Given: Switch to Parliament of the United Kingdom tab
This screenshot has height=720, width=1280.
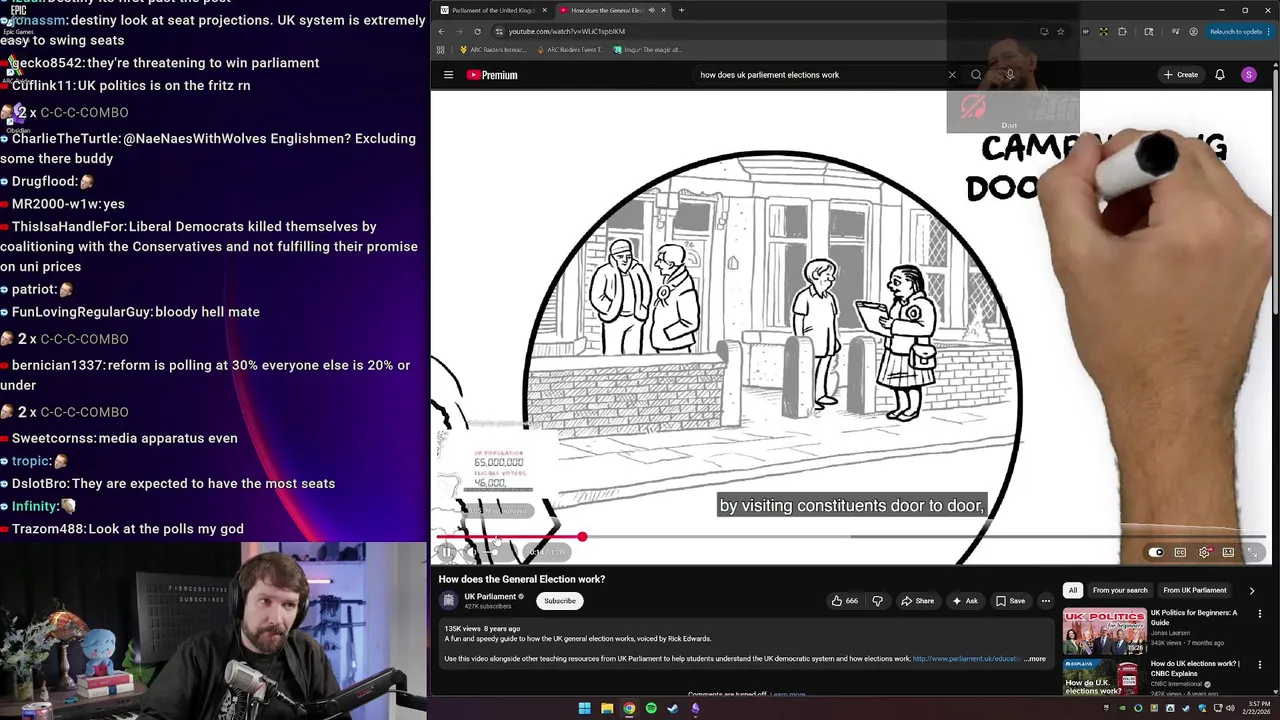Looking at the screenshot, I should coord(493,10).
